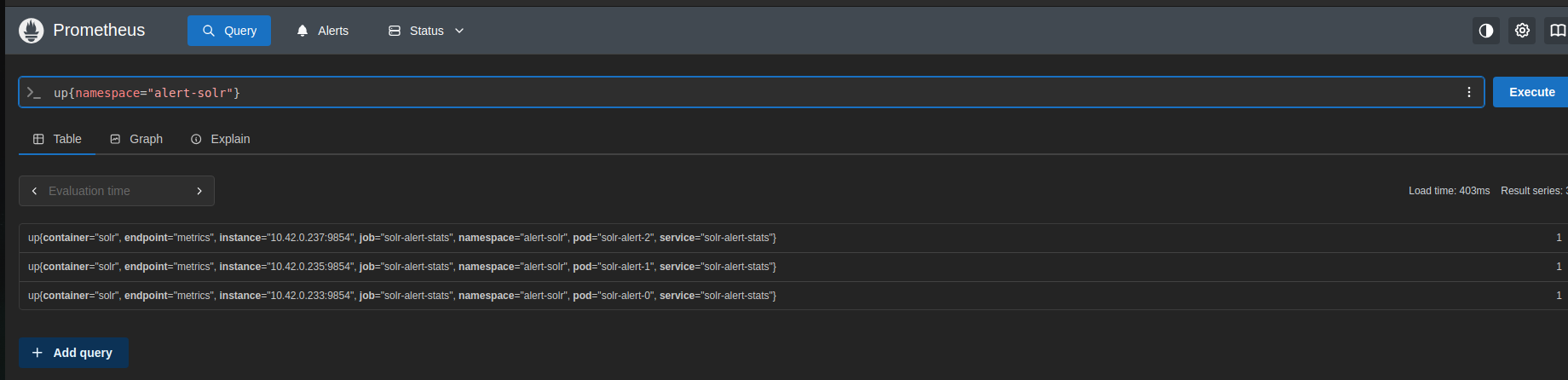Screen dimensions: 1568x380
Task: Click the Load time 403ms text
Action: pyautogui.click(x=1449, y=191)
